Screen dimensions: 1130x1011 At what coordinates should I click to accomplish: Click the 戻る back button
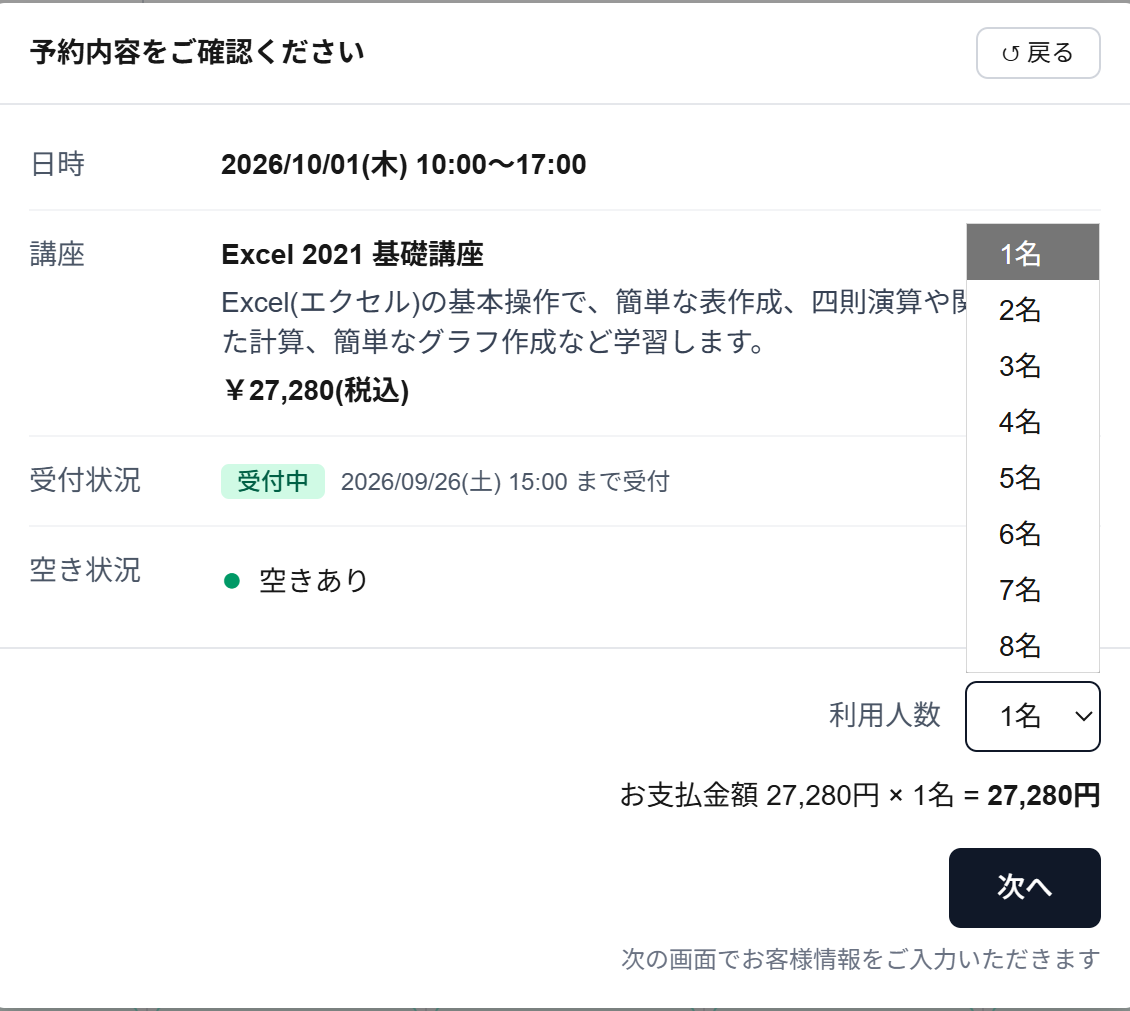click(x=1038, y=53)
